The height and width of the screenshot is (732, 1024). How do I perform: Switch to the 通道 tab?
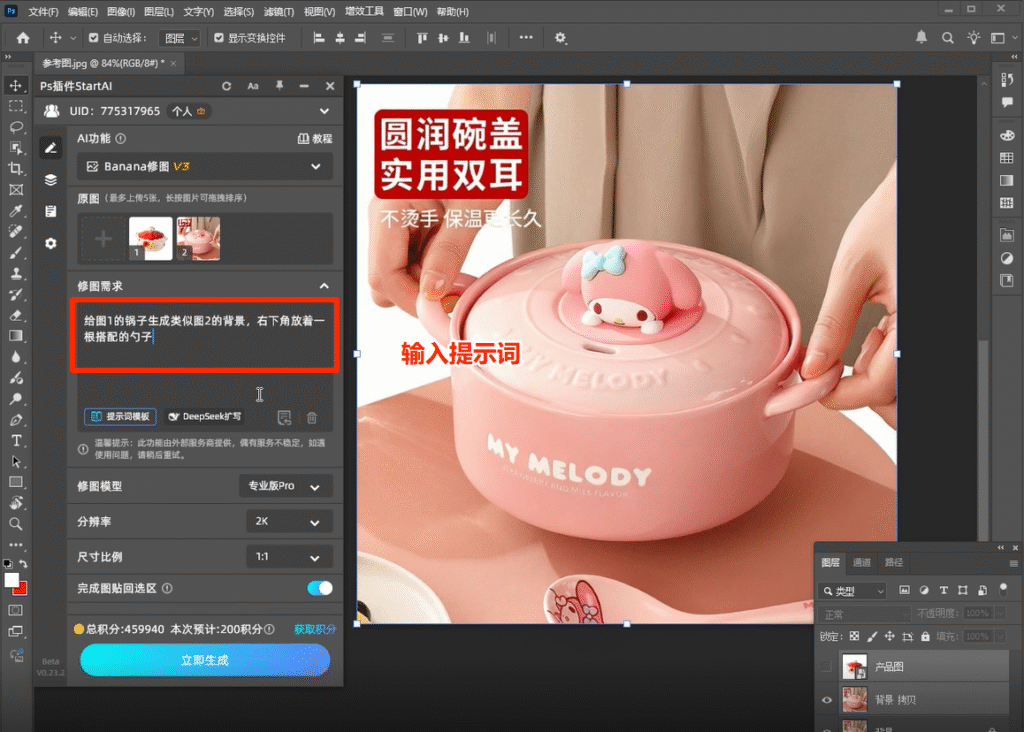pos(861,562)
